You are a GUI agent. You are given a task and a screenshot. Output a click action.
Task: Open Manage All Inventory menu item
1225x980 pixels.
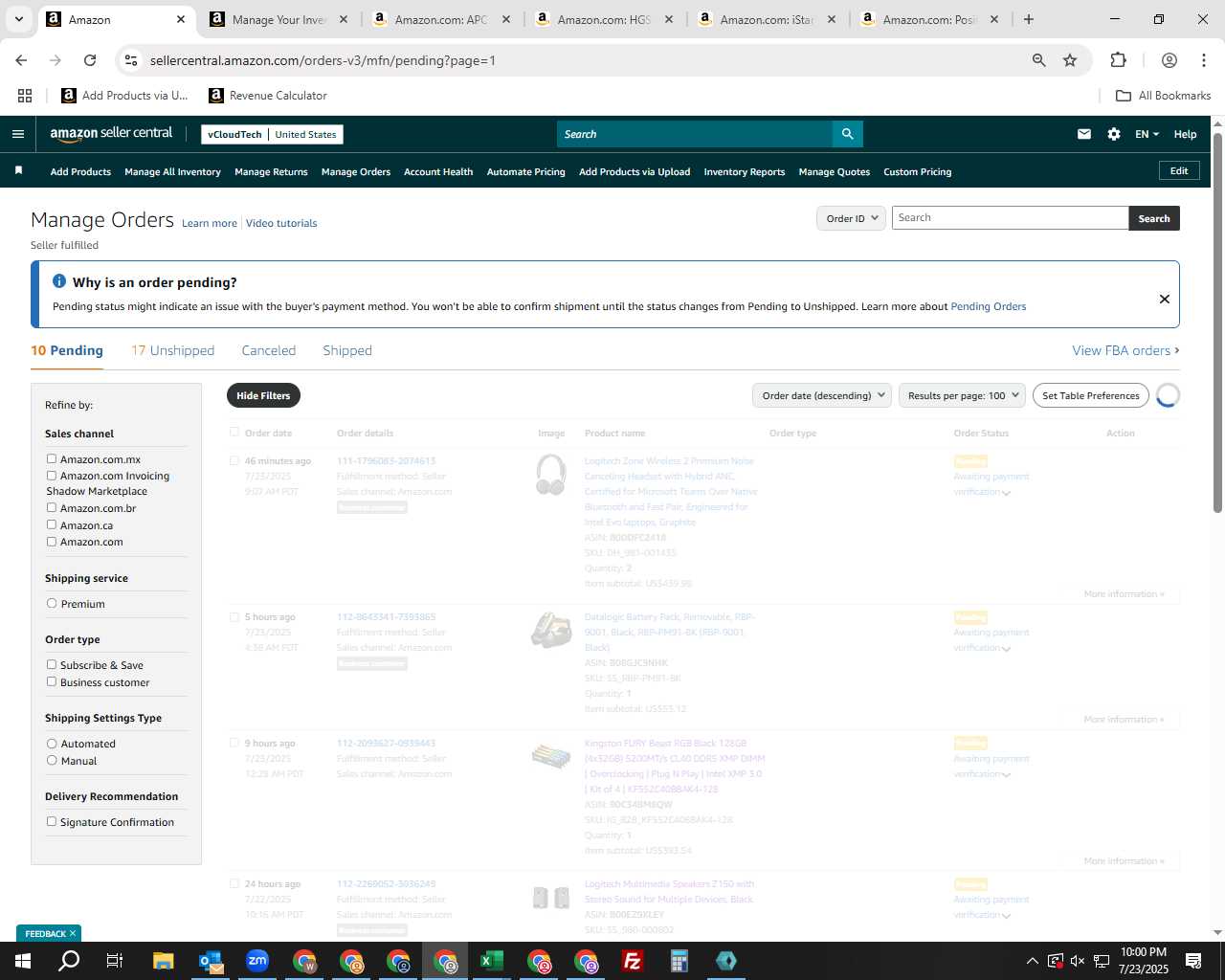(x=172, y=171)
